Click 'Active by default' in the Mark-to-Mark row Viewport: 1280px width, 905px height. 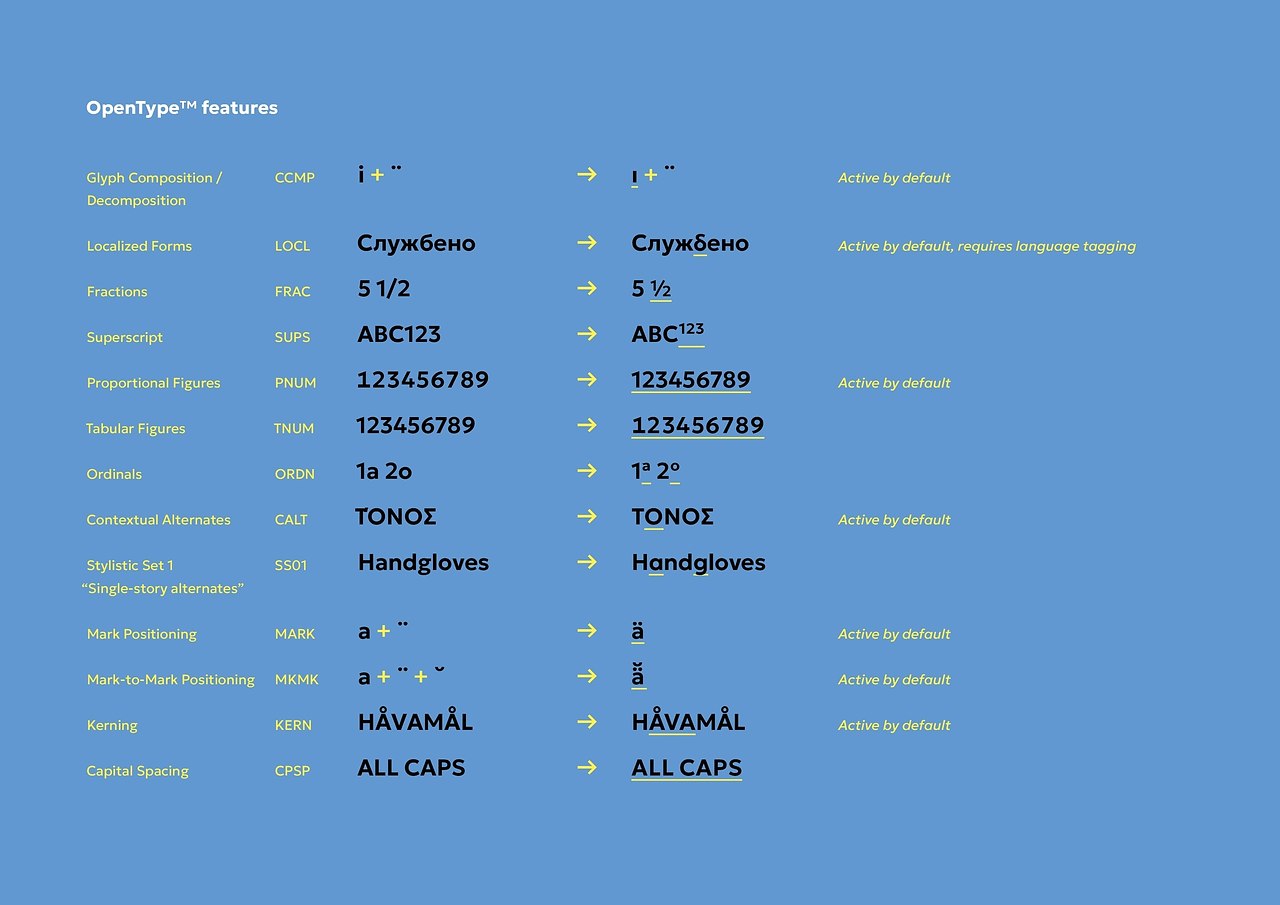point(895,680)
